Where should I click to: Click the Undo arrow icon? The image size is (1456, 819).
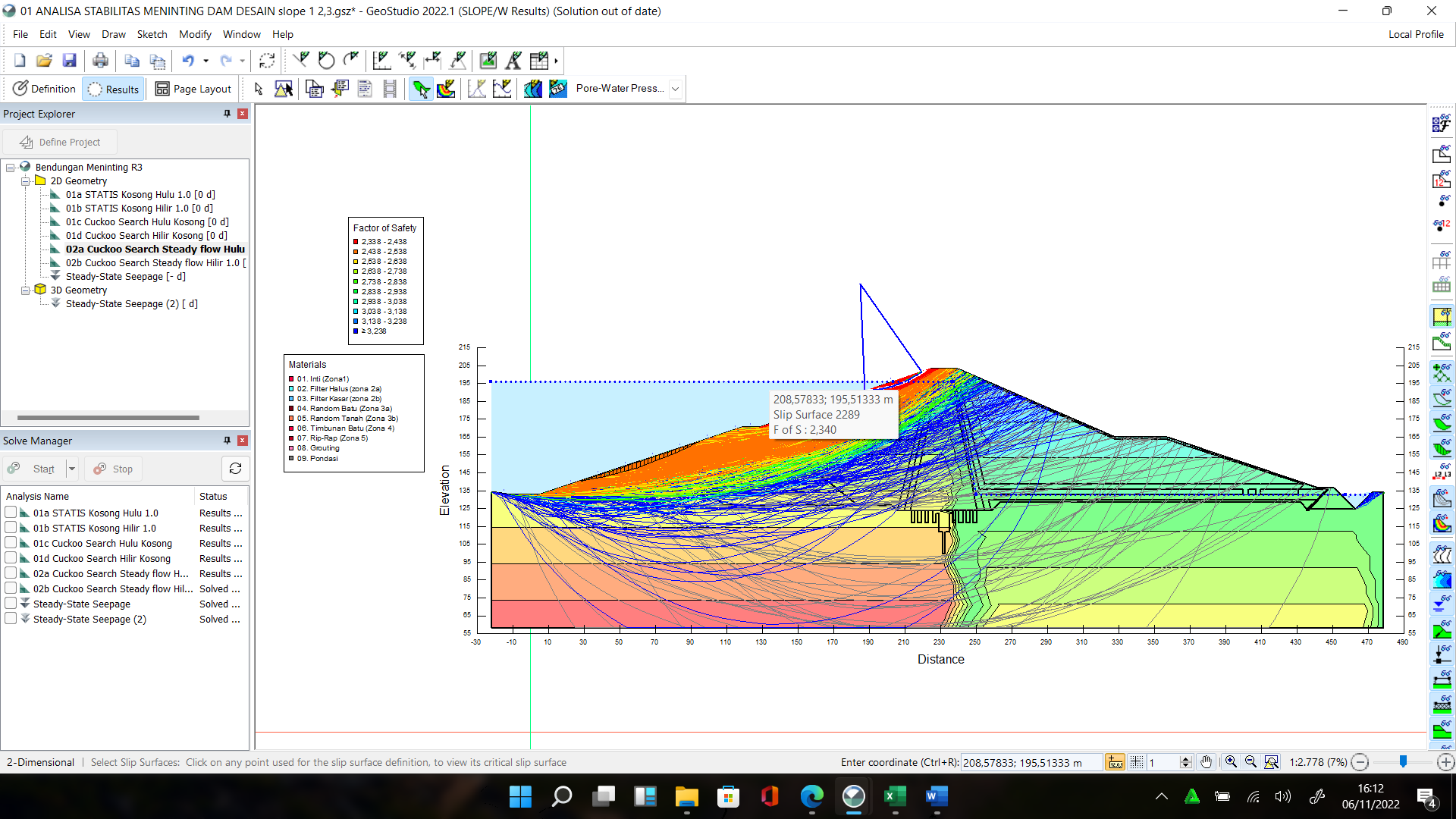[188, 61]
